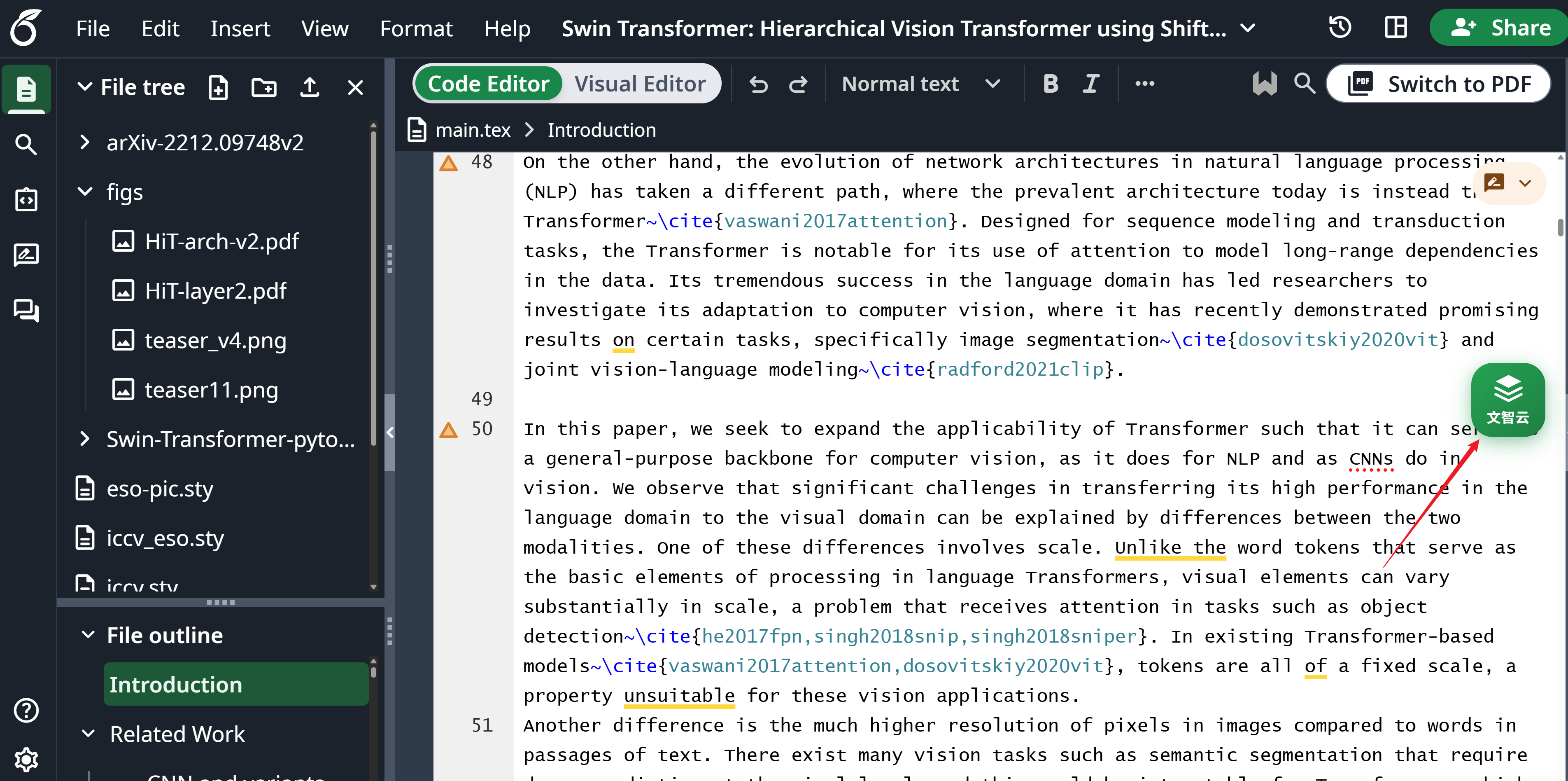The height and width of the screenshot is (781, 1568).
Task: Collapse the figs folder
Action: pyautogui.click(x=85, y=192)
